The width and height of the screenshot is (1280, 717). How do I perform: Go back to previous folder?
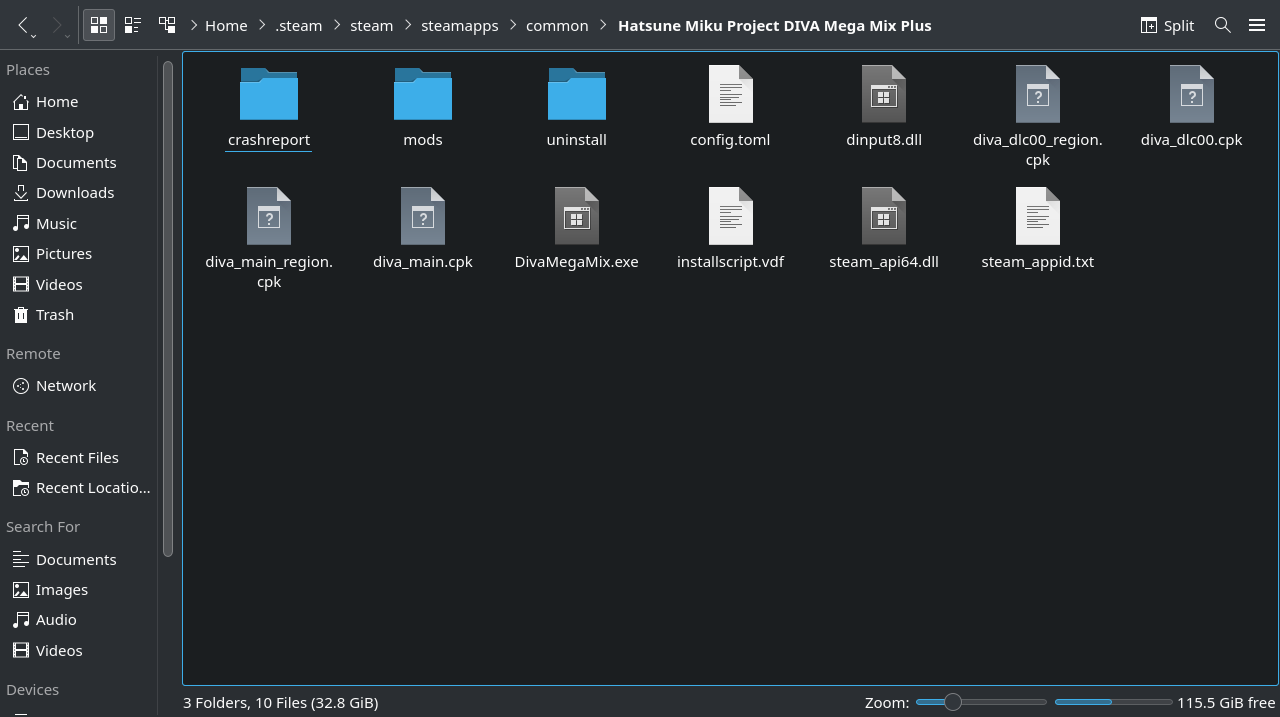point(23,25)
